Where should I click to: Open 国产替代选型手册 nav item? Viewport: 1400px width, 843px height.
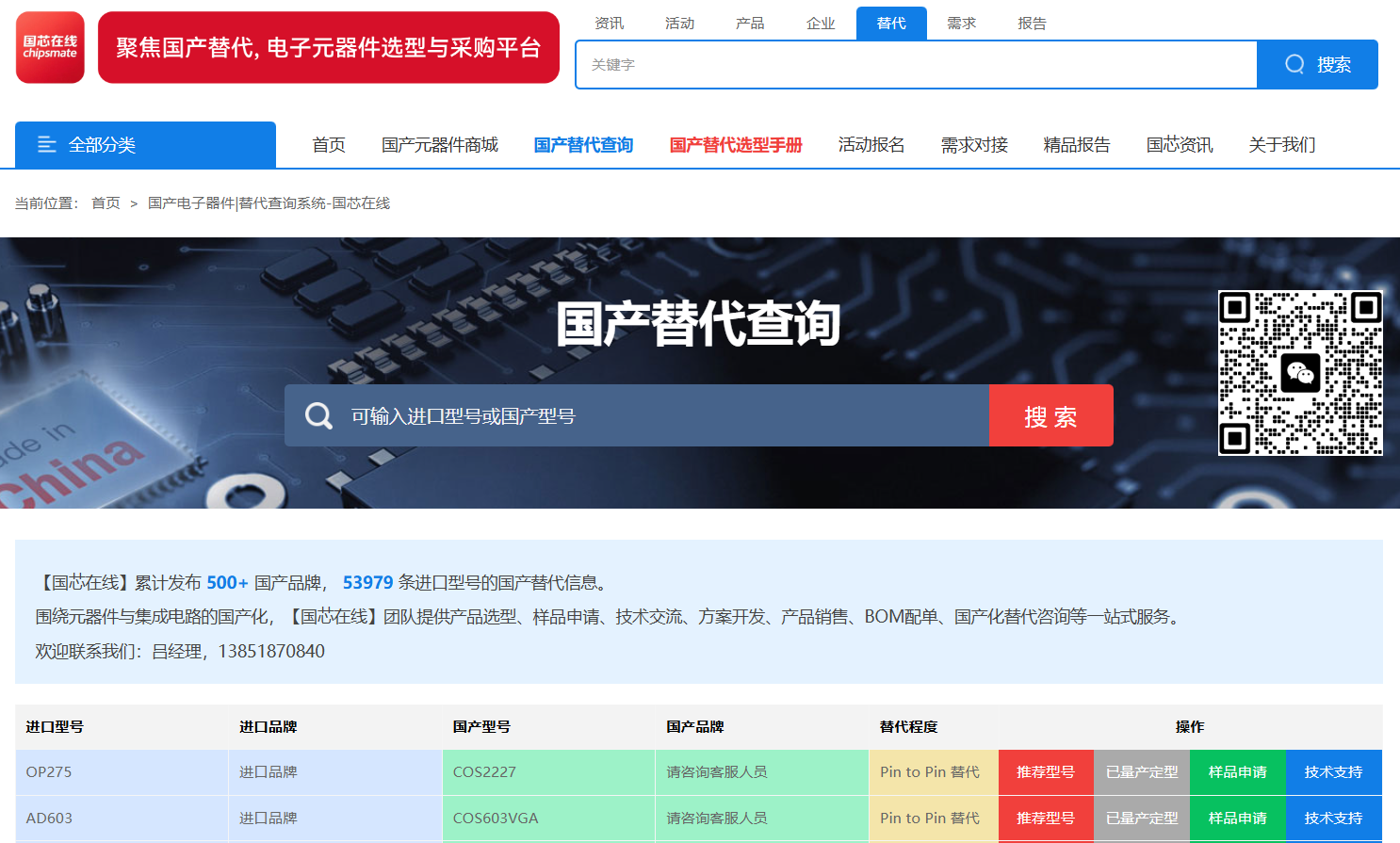click(736, 144)
